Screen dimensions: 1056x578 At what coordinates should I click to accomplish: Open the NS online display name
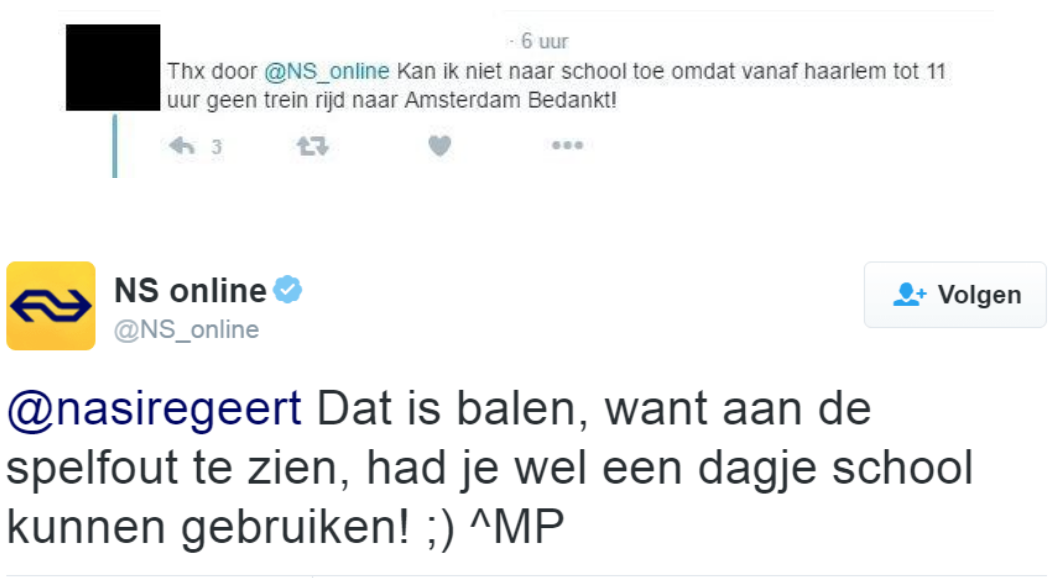[190, 291]
